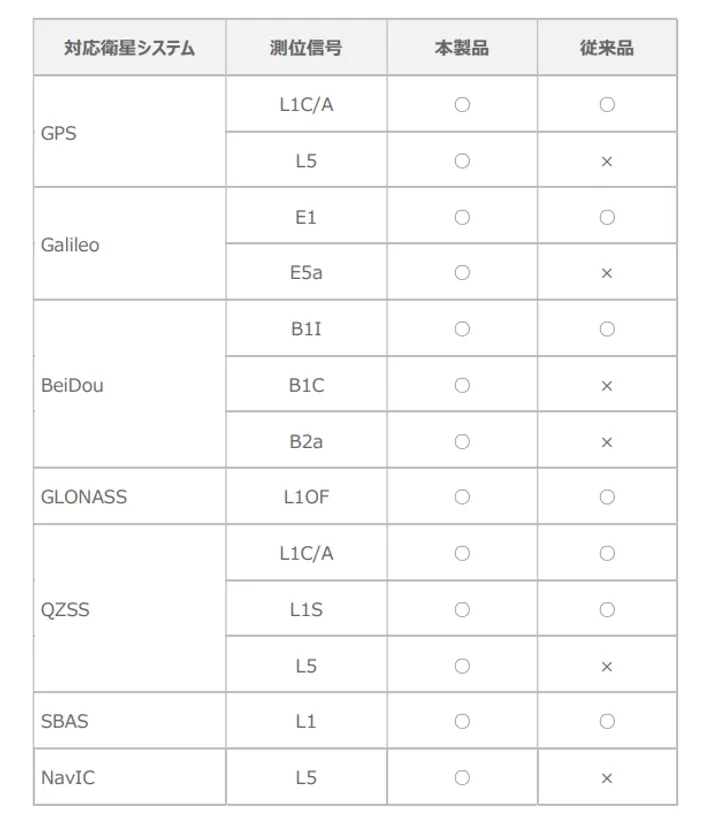712x840 pixels.
Task: Click the cross mark in Galileo E5a row
Action: (x=607, y=273)
